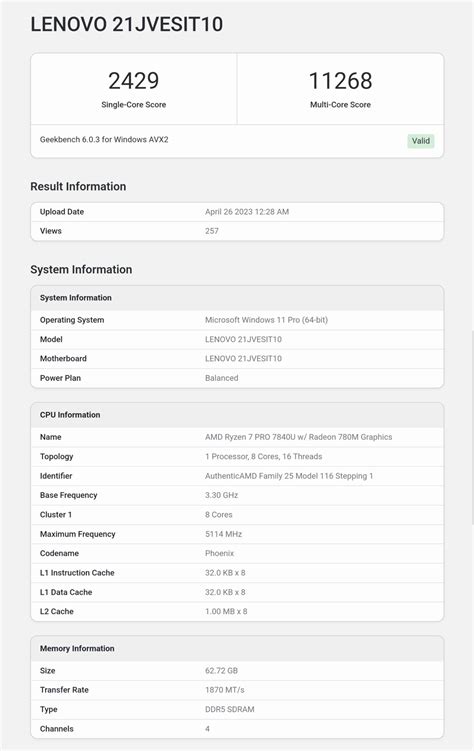Select AMD Ryzen 7 PRO 7840U name value

[298, 437]
